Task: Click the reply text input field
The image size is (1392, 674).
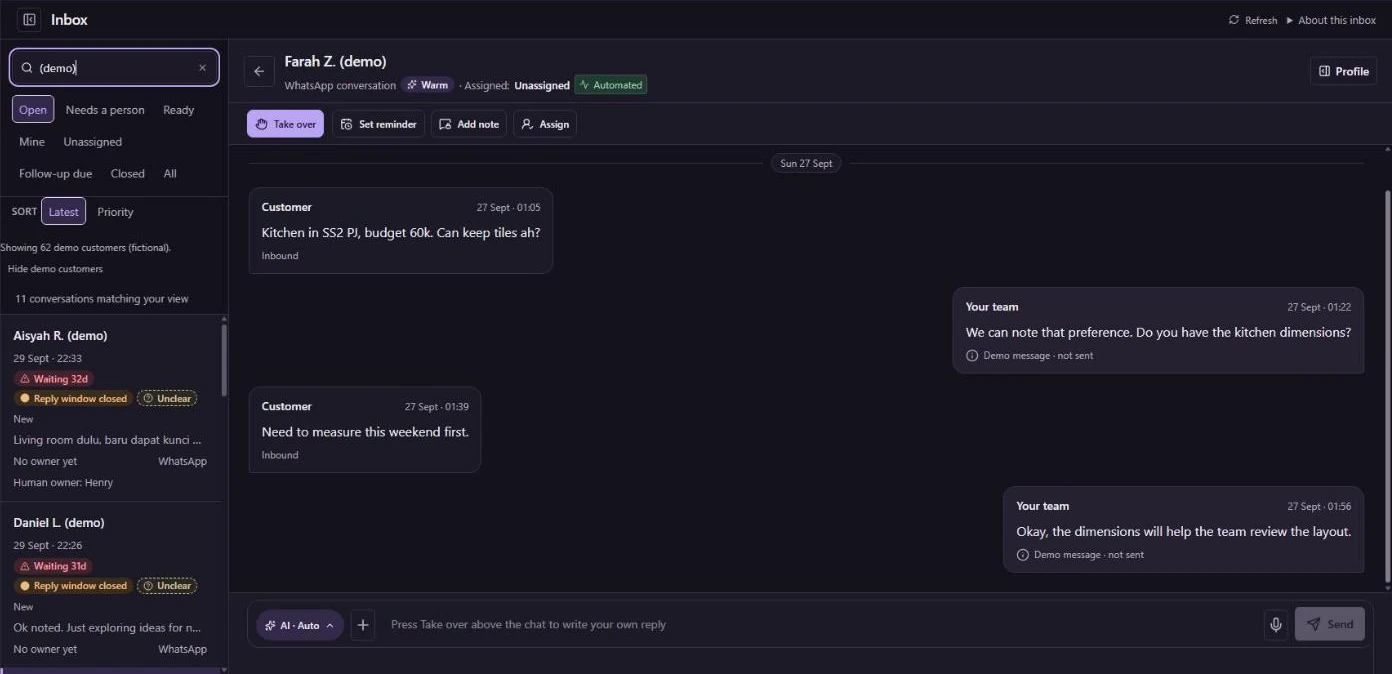Action: 820,625
